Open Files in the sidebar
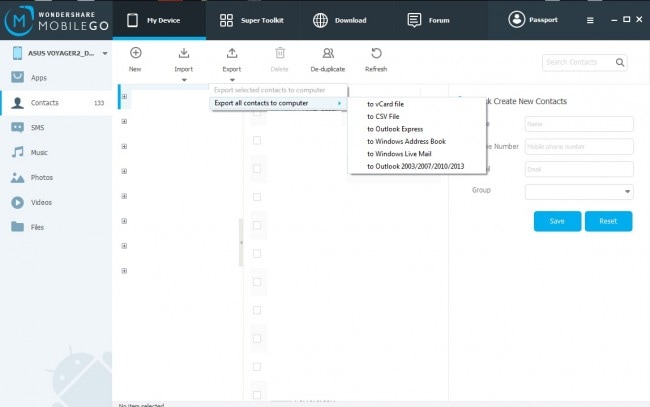 tap(56, 227)
